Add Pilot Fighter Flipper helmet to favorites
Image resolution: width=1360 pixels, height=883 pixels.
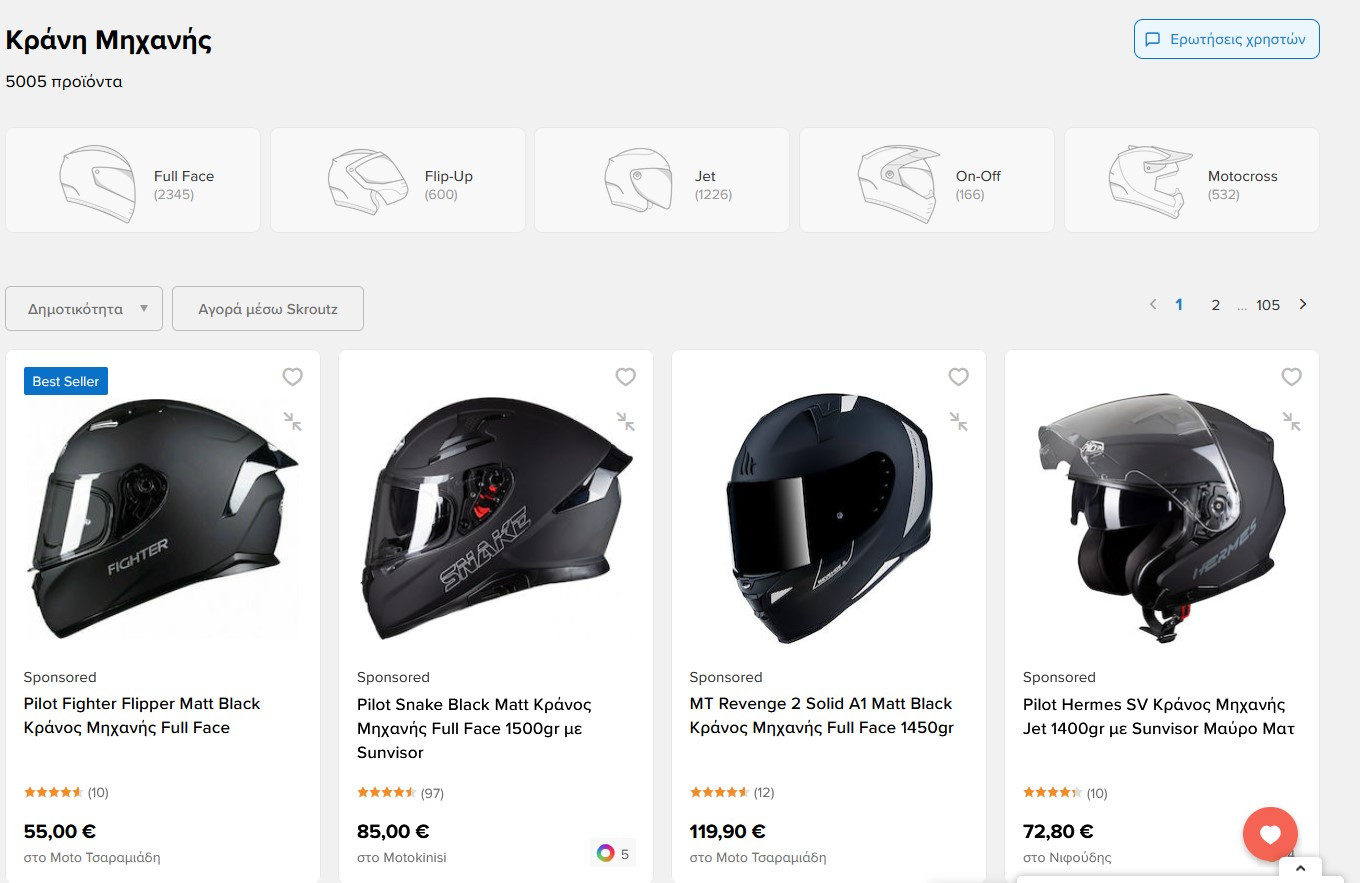[x=292, y=377]
